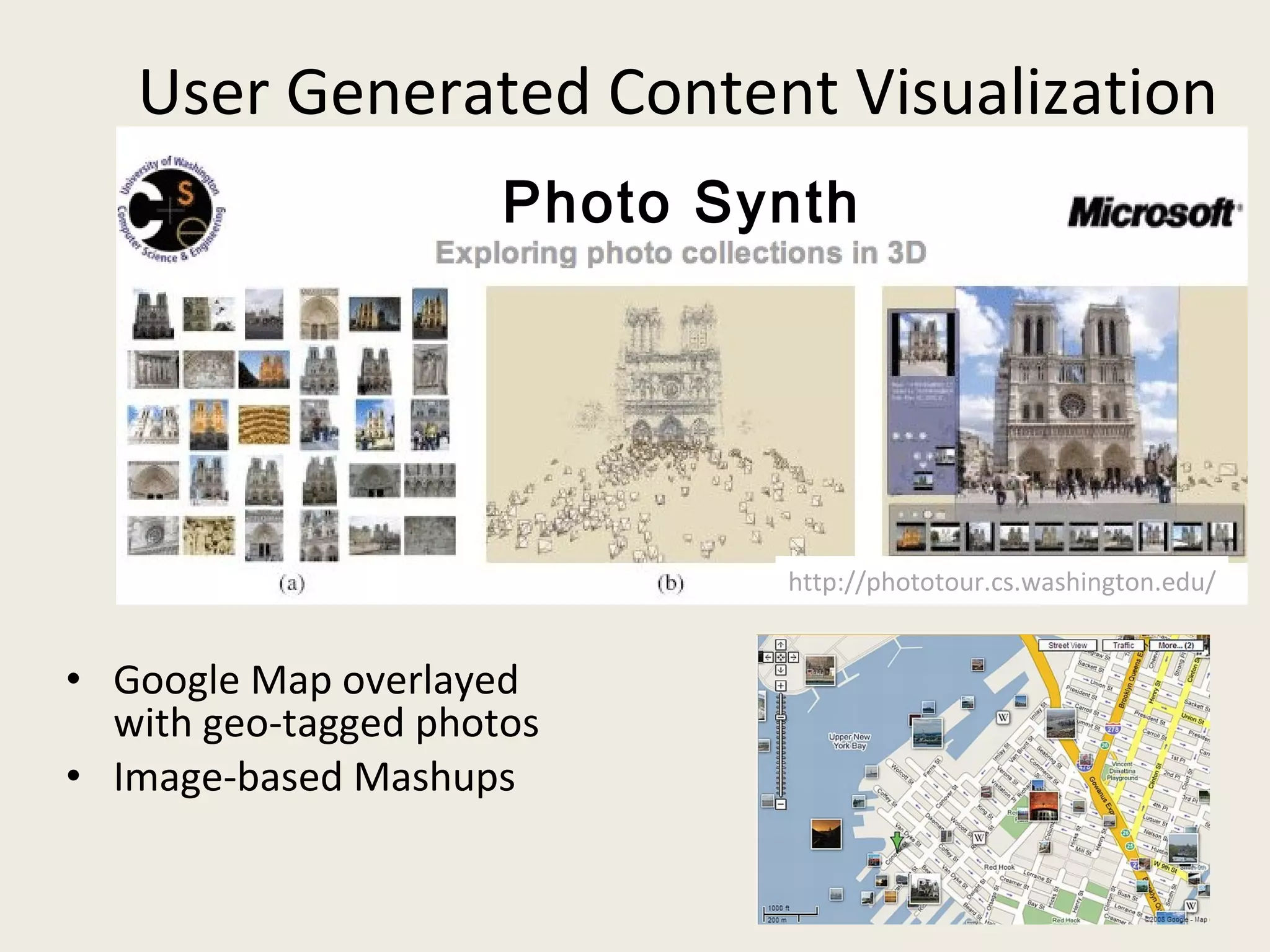The height and width of the screenshot is (952, 1270).
Task: Click the Interstate 278 shield on map
Action: click(x=1112, y=729)
